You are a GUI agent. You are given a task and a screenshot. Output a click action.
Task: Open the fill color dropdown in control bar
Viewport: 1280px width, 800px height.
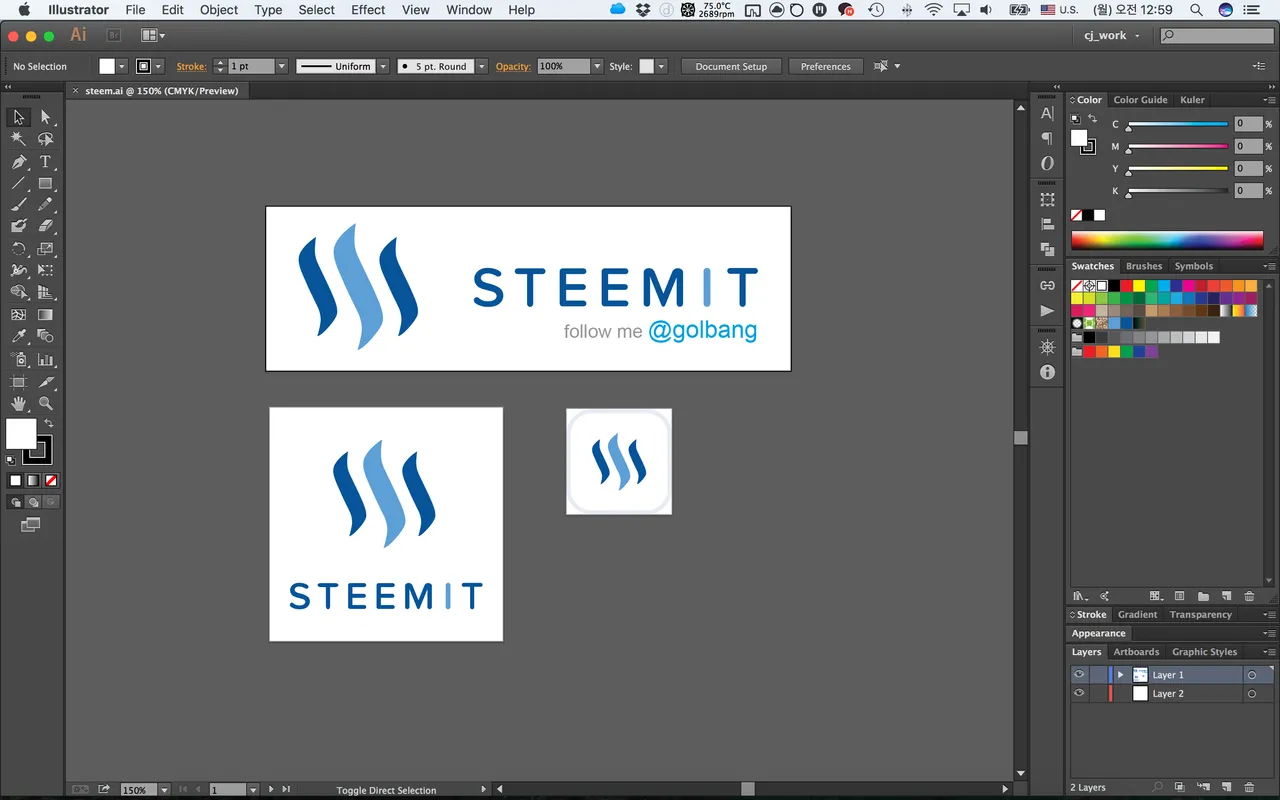pyautogui.click(x=122, y=67)
